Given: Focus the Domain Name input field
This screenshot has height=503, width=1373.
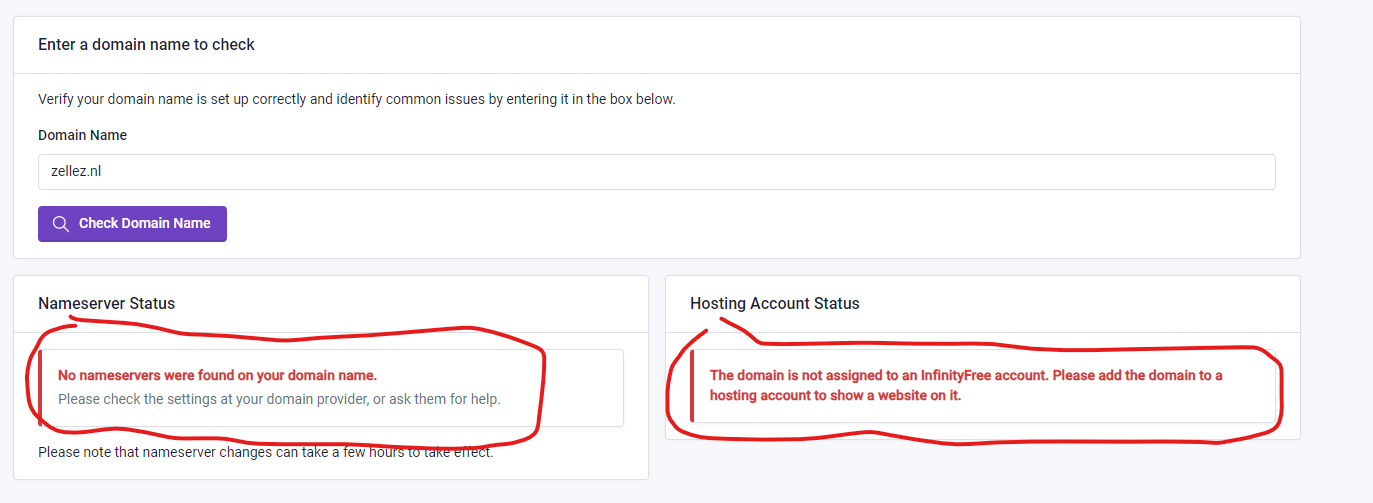Looking at the screenshot, I should (656, 172).
